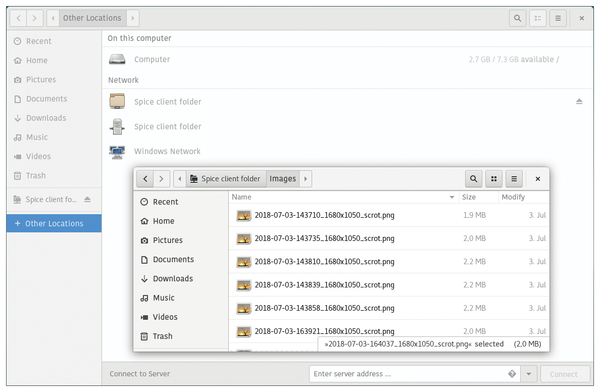Select file 2018-07-03-143735_1680x1050_scrot.png

(x=389, y=238)
